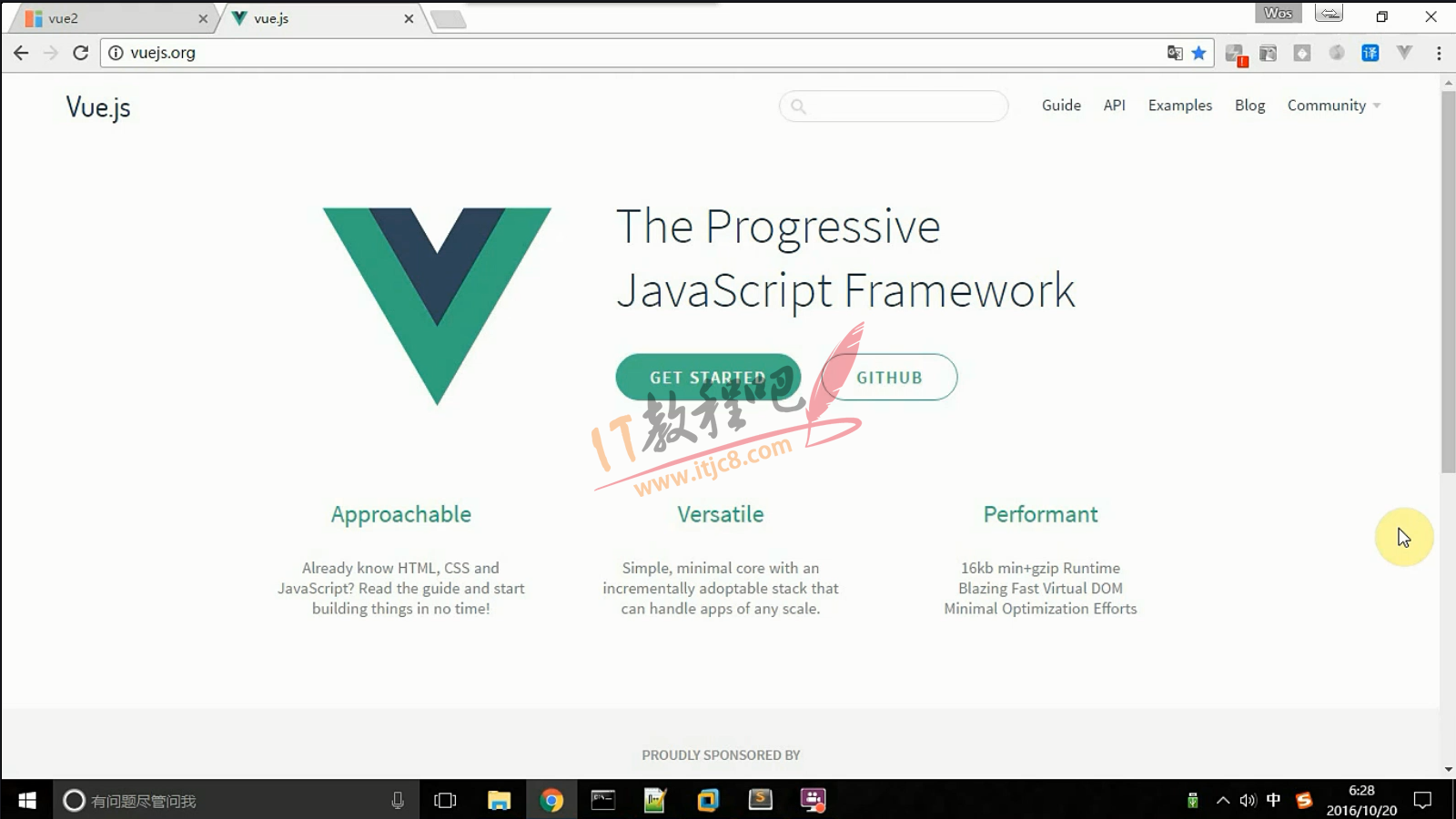Toggle the Chinese input mode indicator

1273,800
